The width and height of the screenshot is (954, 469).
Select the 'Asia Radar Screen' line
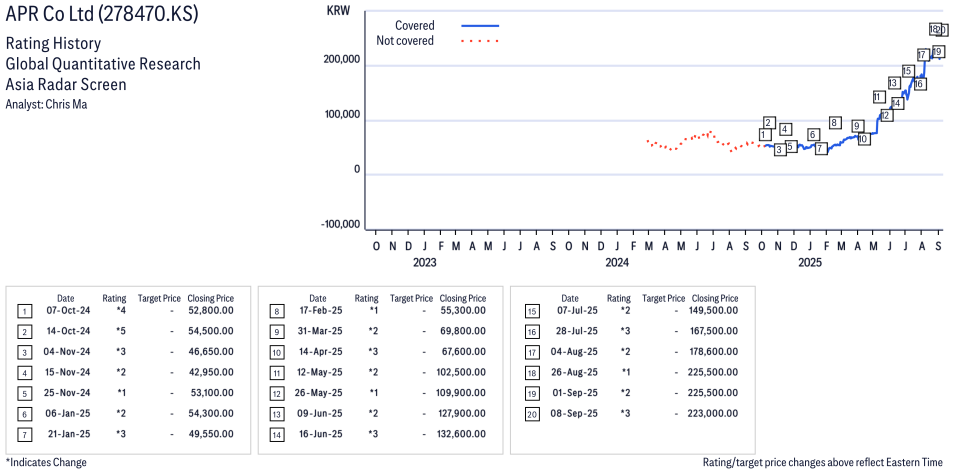pos(66,84)
